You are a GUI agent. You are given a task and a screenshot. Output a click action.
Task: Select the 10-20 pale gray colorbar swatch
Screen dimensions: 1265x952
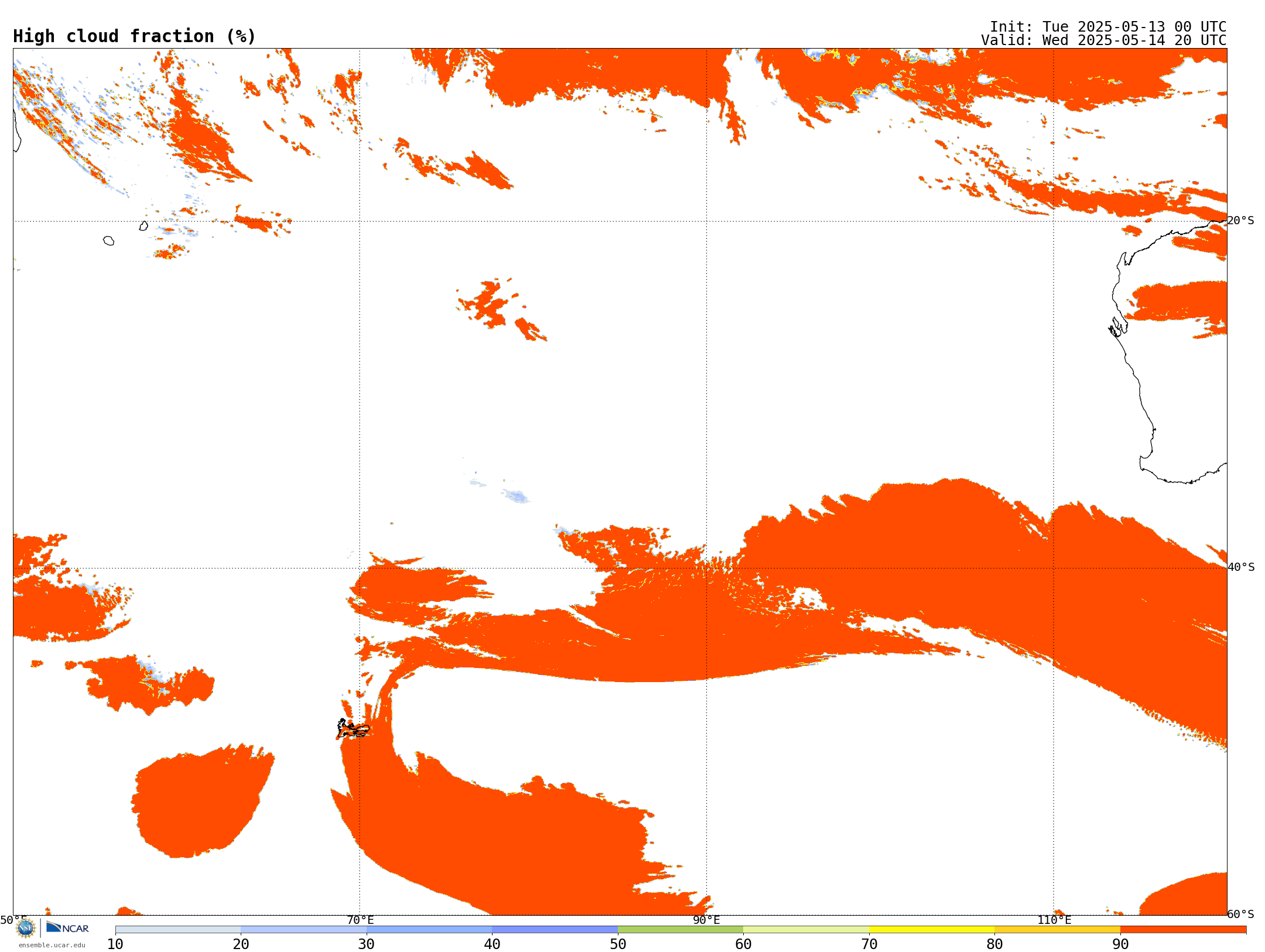178,930
